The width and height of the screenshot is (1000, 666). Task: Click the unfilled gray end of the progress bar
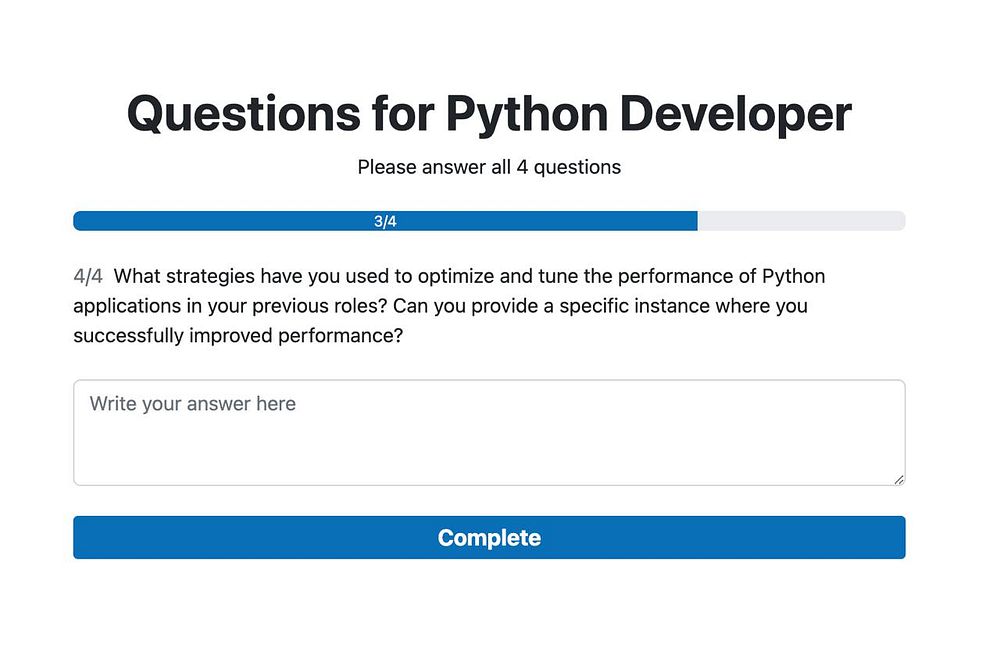pos(800,221)
